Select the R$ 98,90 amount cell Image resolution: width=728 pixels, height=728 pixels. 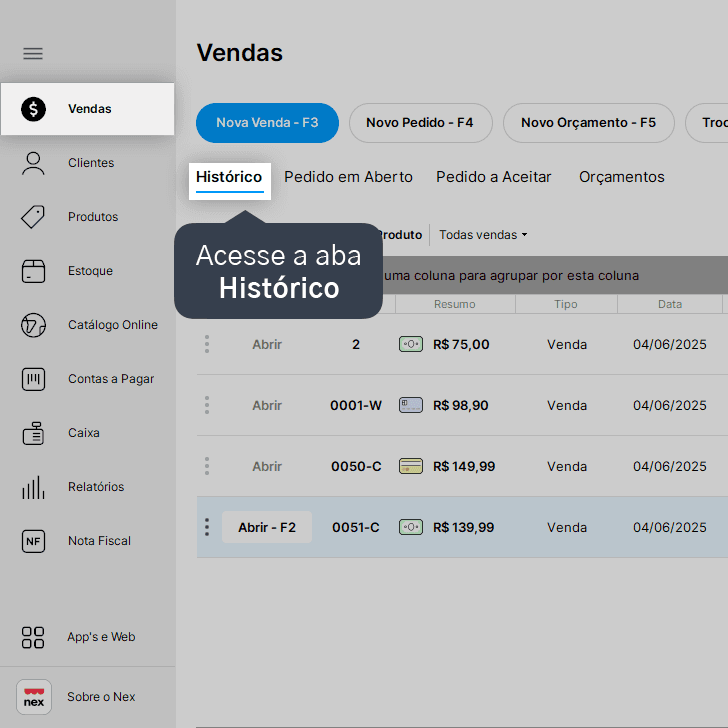[x=461, y=405]
